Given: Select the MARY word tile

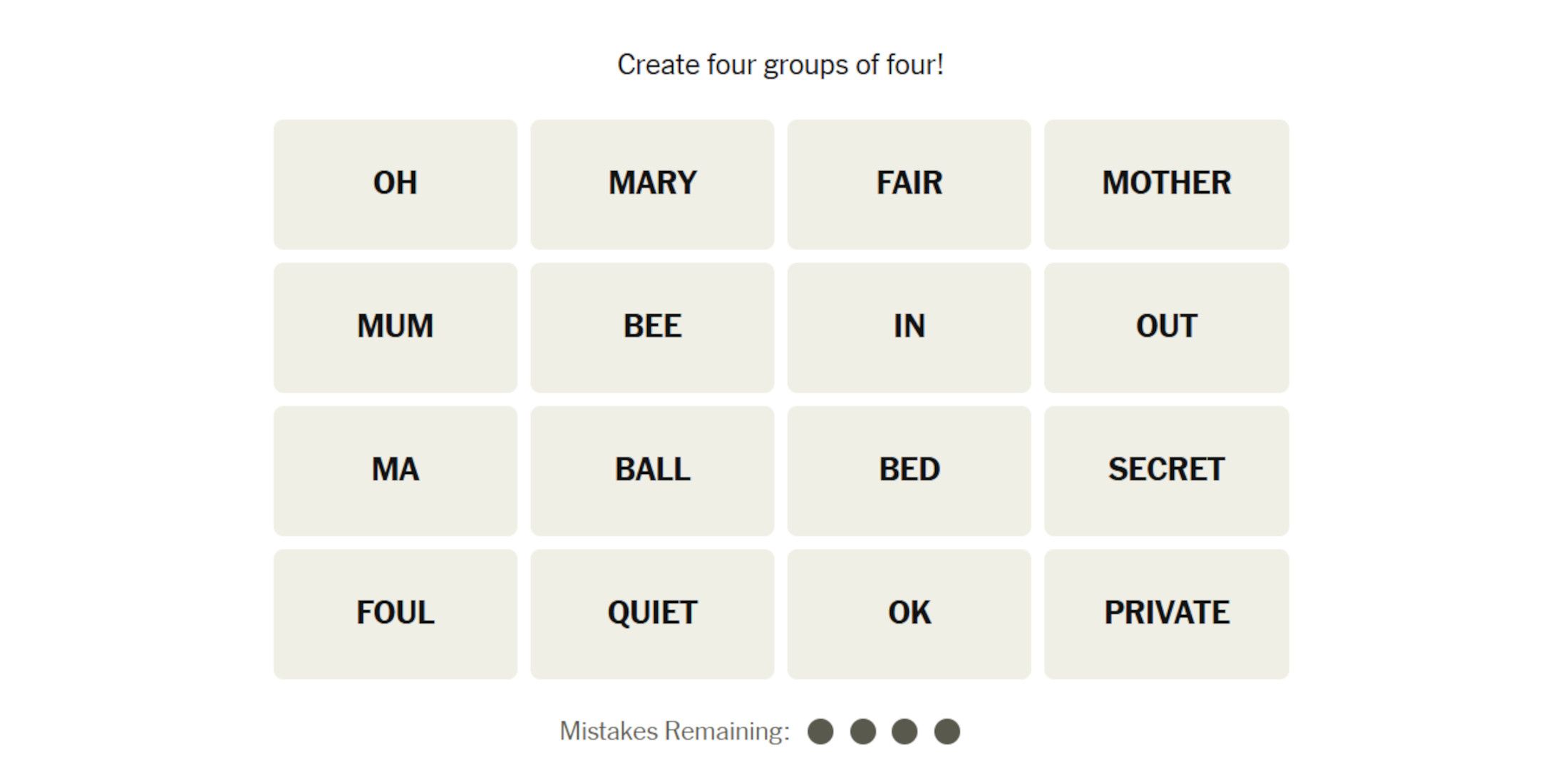Looking at the screenshot, I should [652, 184].
